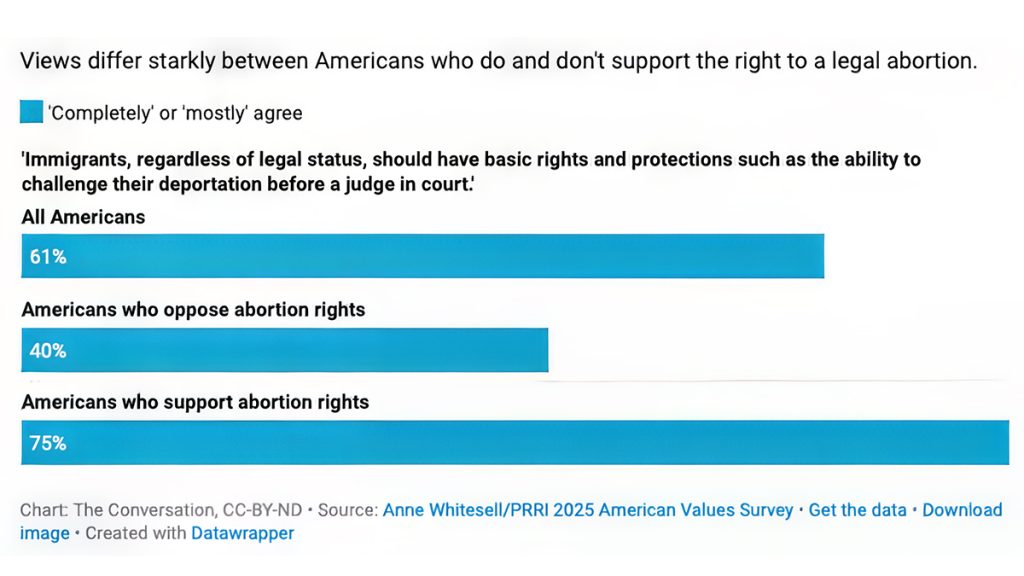
Task: Click the 61% value label
Action: [x=48, y=257]
